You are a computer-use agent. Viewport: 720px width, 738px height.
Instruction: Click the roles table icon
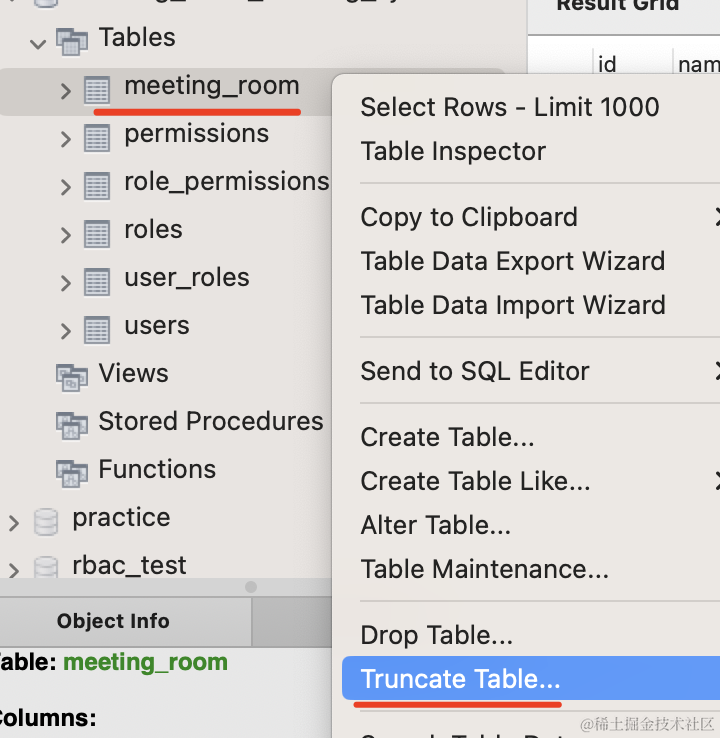[97, 234]
